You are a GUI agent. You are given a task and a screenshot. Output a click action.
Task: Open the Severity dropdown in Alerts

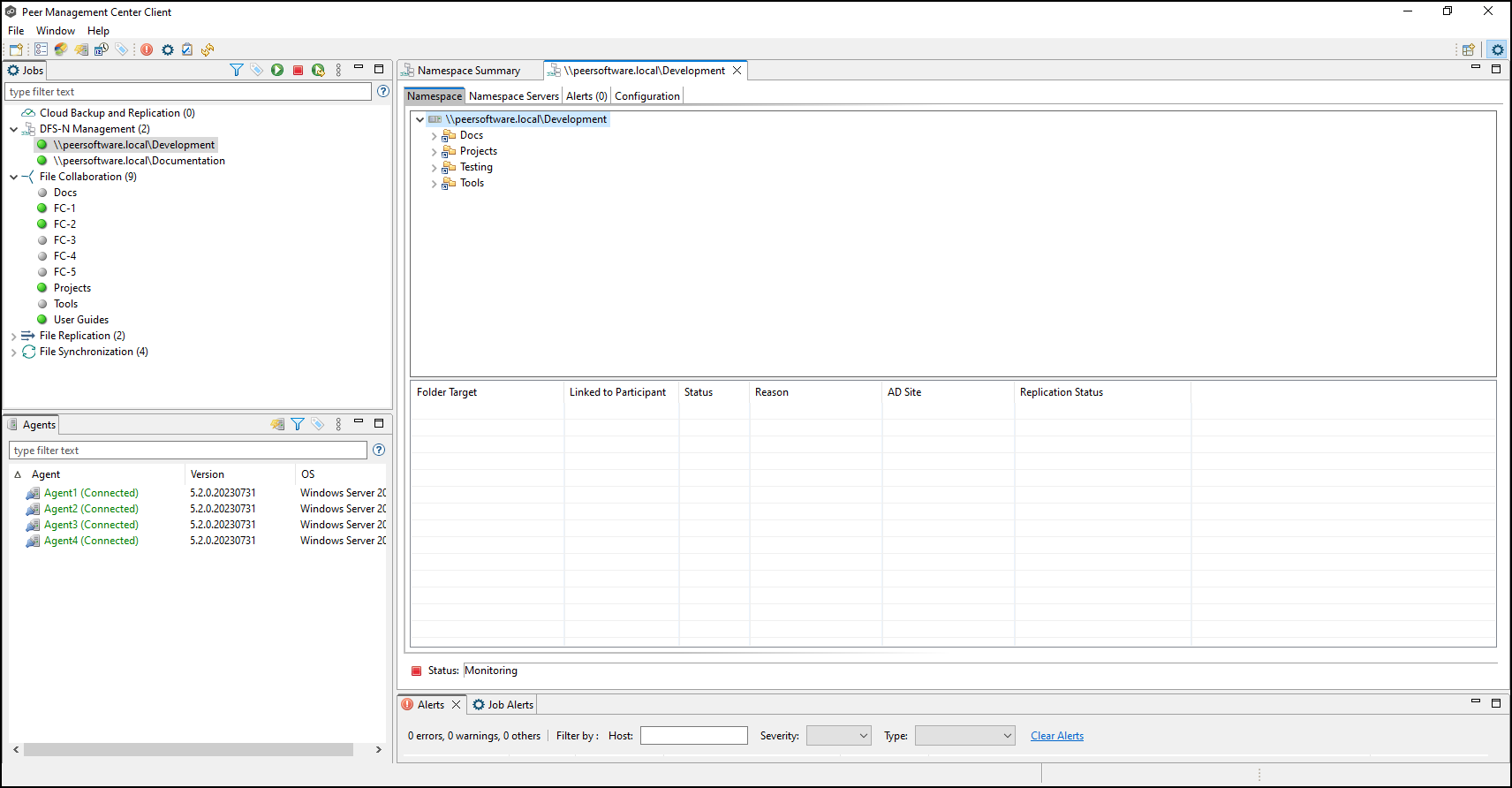pos(838,736)
